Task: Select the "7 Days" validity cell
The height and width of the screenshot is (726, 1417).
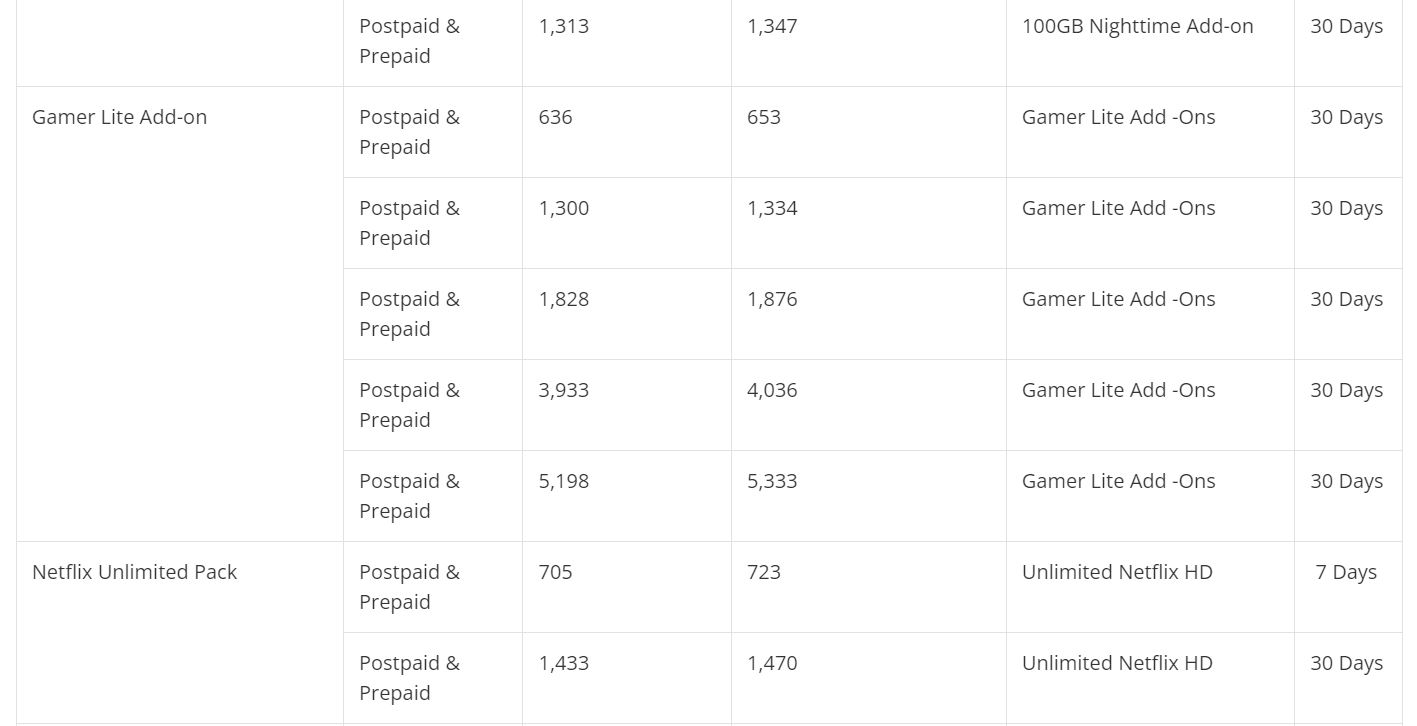Action: click(x=1346, y=572)
